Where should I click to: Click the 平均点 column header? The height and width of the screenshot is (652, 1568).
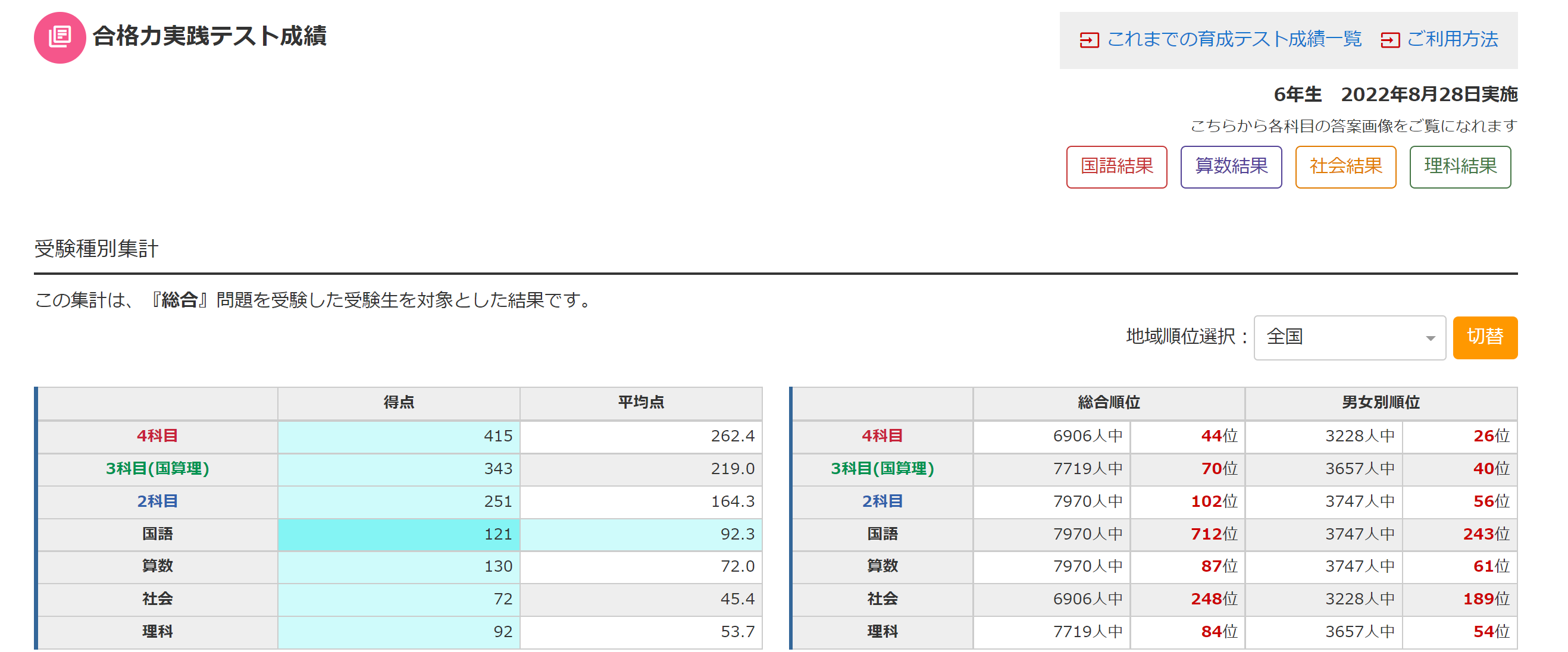point(640,402)
